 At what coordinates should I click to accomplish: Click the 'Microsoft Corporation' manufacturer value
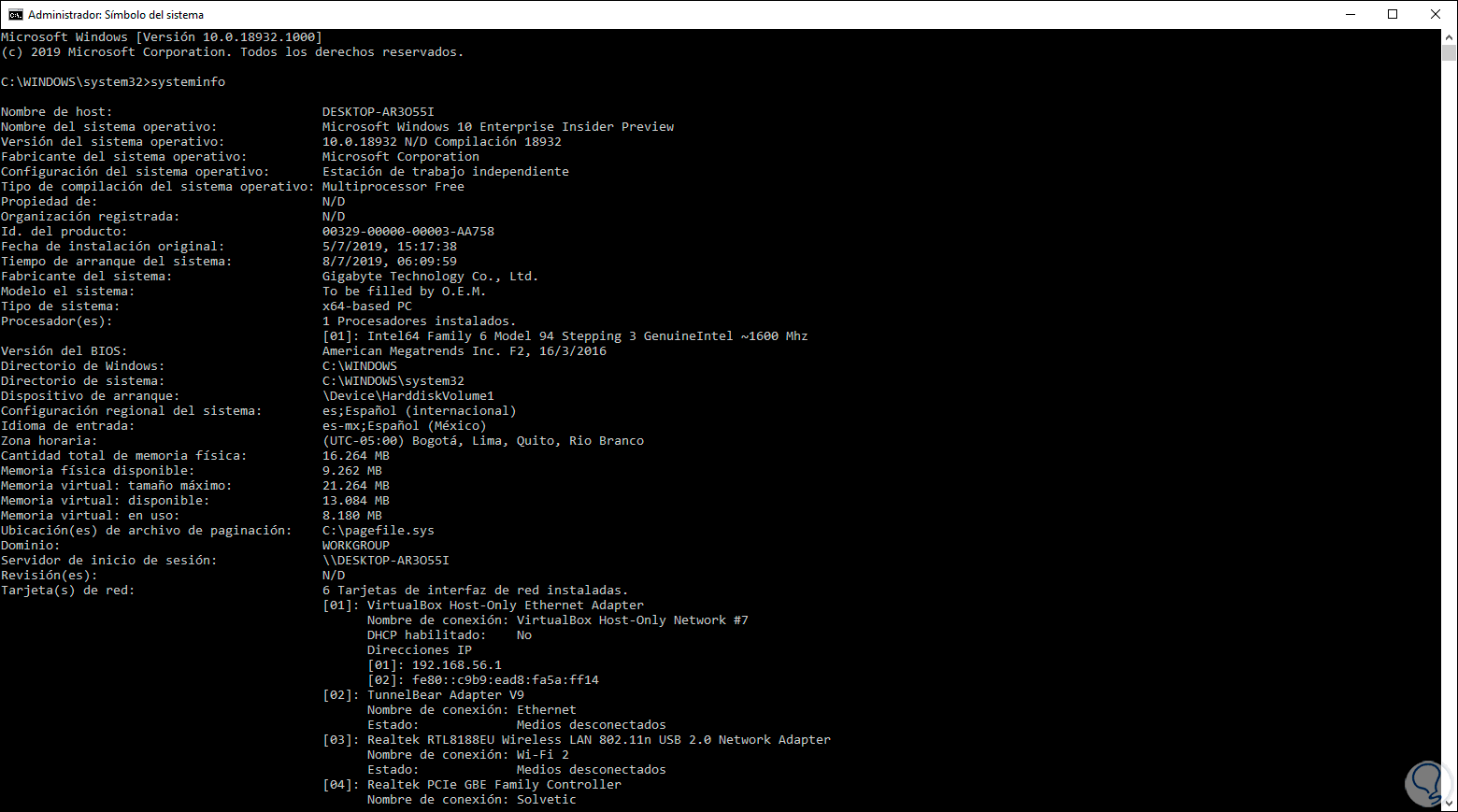[401, 157]
